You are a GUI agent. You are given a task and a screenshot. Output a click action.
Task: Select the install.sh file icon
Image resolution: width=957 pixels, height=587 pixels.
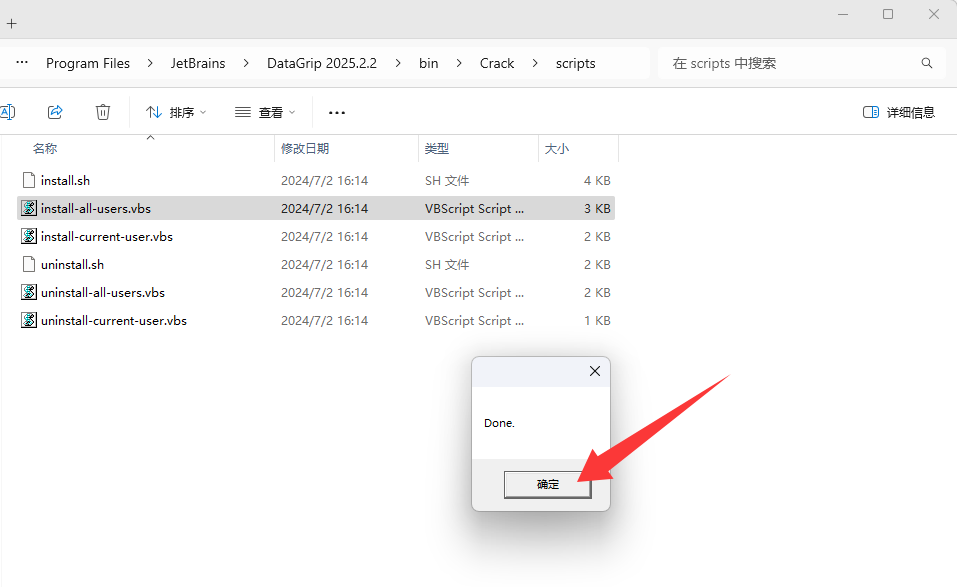(29, 180)
